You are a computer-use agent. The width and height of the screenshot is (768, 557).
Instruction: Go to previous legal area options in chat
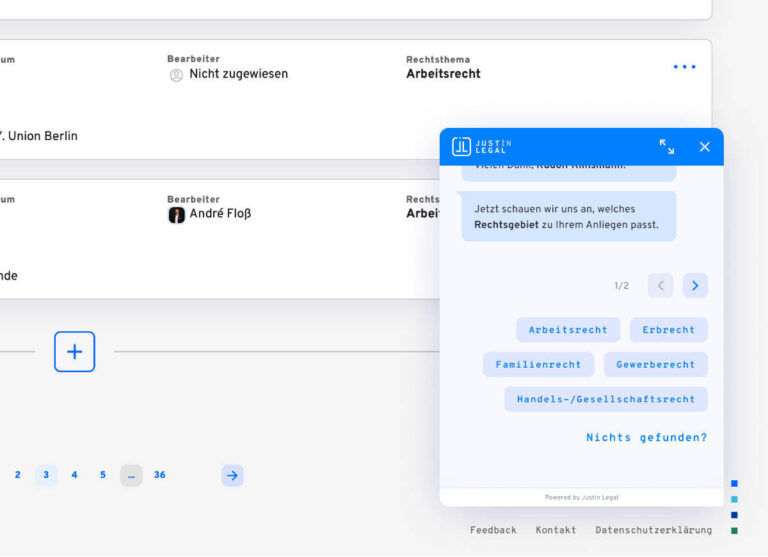(660, 286)
